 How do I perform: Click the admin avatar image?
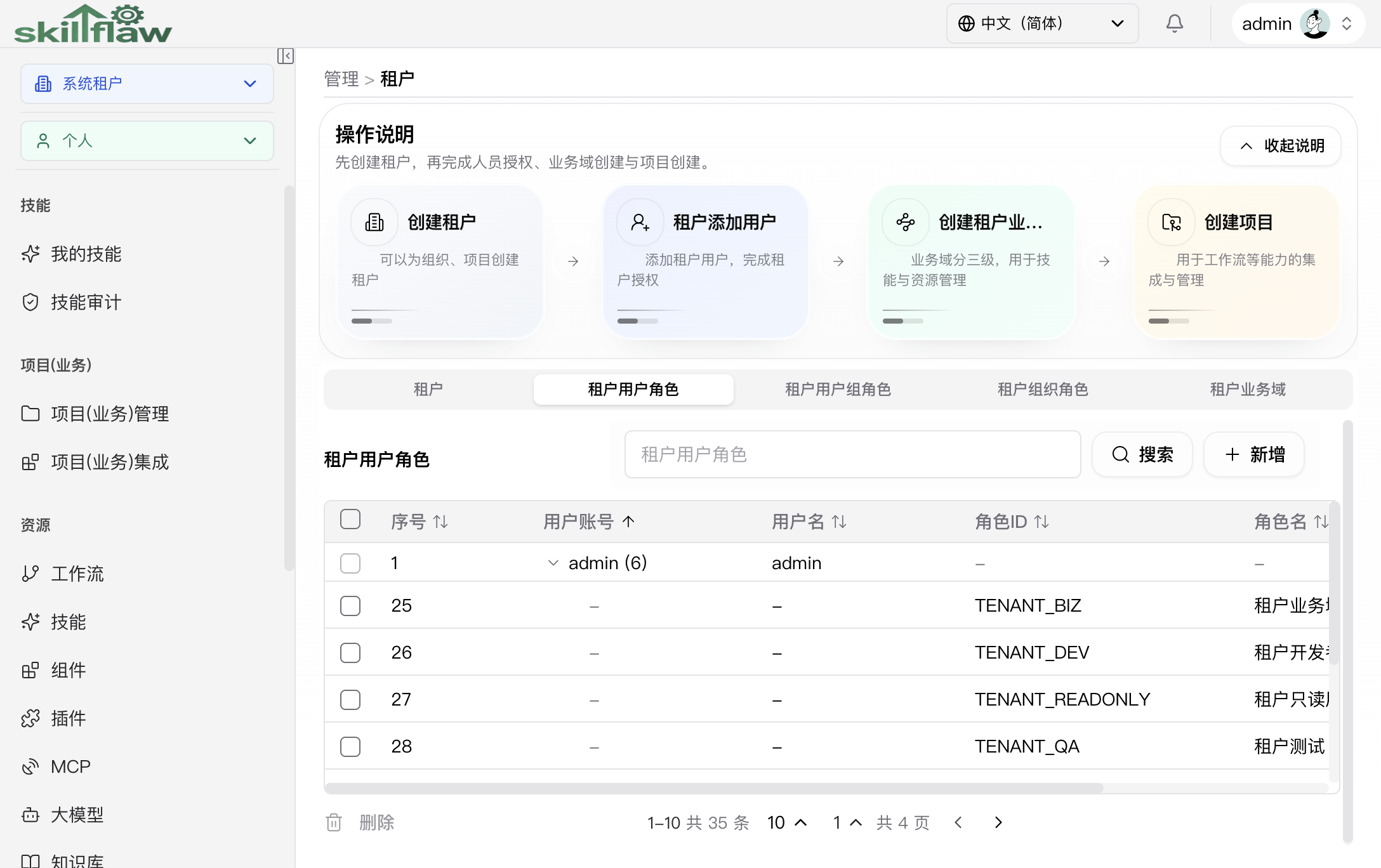[1315, 23]
